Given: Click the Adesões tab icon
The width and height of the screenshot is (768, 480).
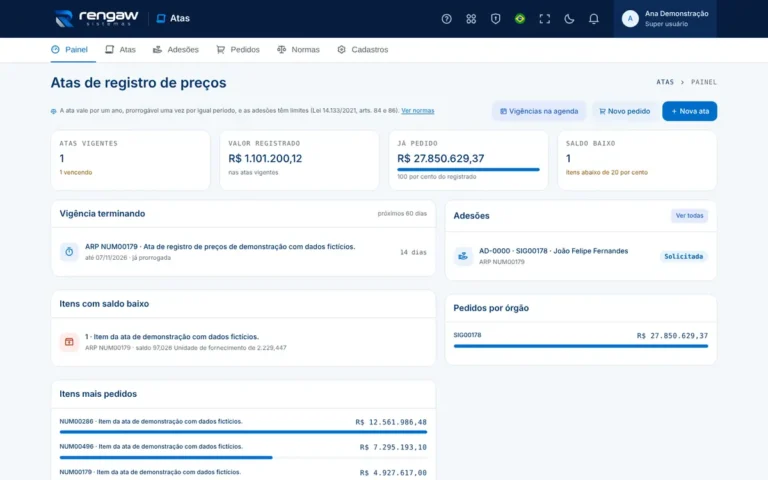Looking at the screenshot, I should click(x=157, y=49).
